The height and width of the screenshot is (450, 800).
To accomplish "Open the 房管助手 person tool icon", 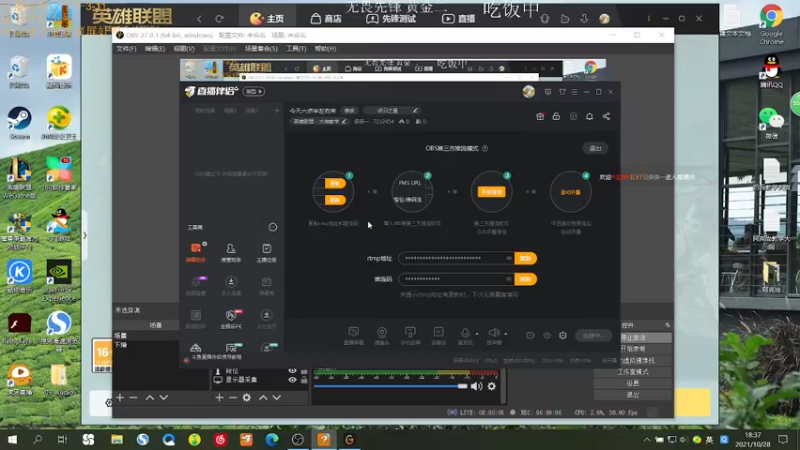I will click(x=231, y=252).
